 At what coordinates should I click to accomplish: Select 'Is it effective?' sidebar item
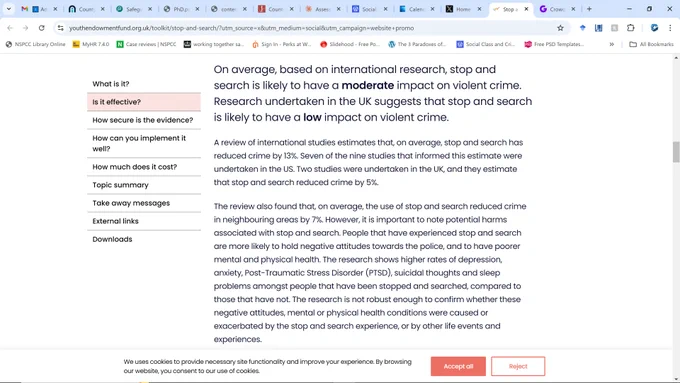pyautogui.click(x=144, y=102)
